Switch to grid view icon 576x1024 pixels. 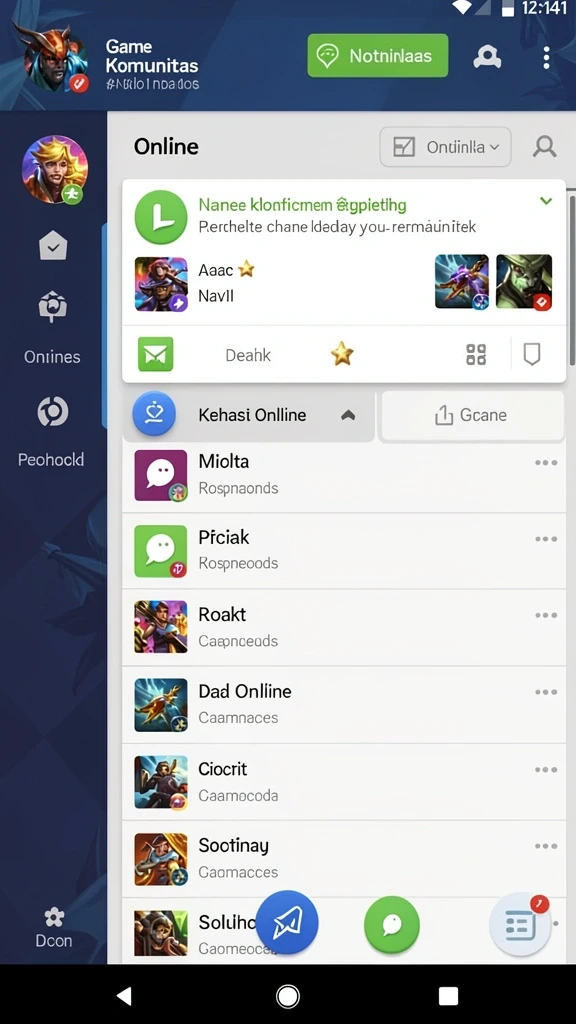pyautogui.click(x=476, y=355)
